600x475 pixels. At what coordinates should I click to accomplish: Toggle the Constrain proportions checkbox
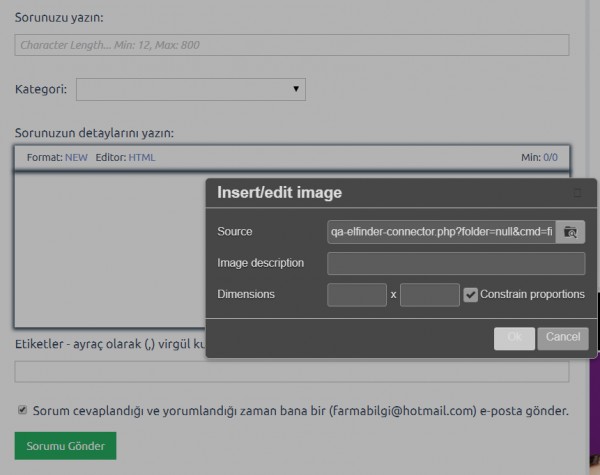pyautogui.click(x=471, y=294)
